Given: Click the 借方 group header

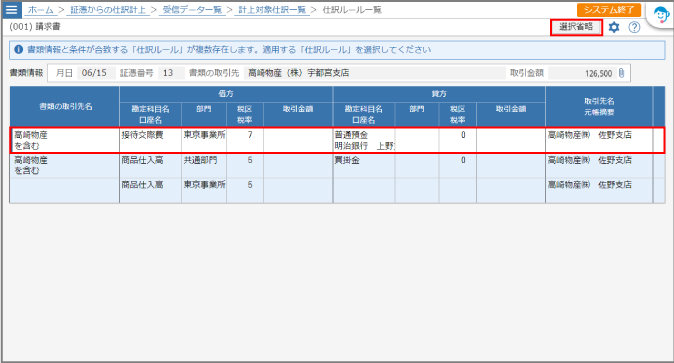Looking at the screenshot, I should tap(226, 94).
